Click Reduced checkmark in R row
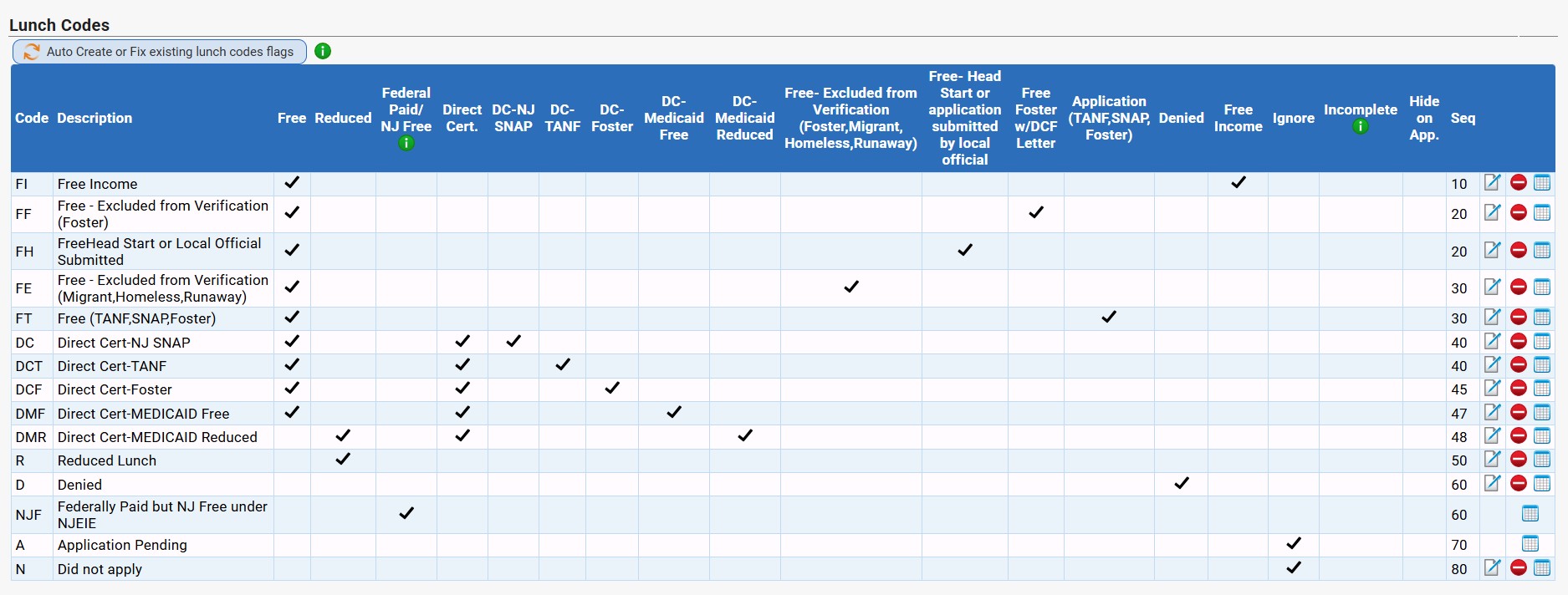The image size is (1568, 595). [343, 459]
